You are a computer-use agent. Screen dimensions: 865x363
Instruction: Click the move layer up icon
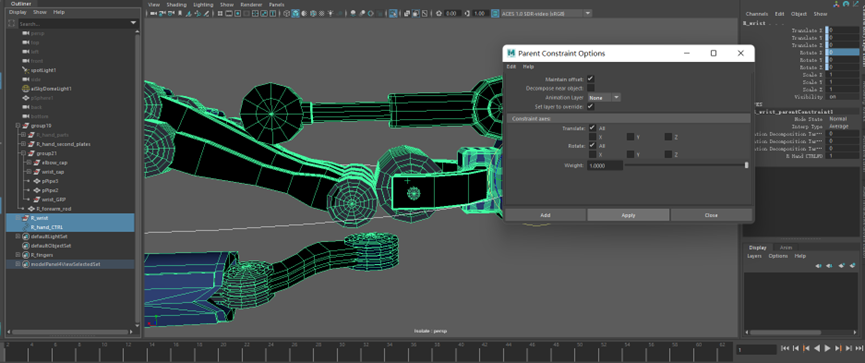click(818, 266)
